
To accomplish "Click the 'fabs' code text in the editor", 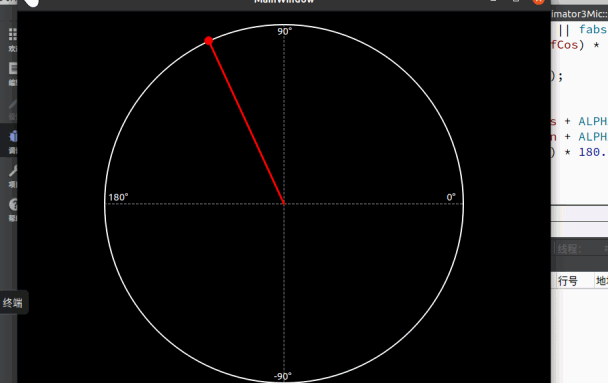I will pyautogui.click(x=593, y=29).
